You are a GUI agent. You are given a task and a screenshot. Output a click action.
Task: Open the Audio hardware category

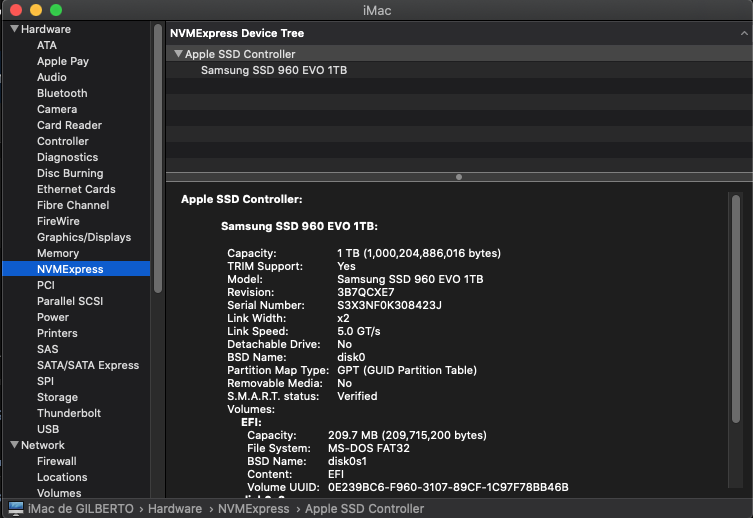[x=51, y=77]
